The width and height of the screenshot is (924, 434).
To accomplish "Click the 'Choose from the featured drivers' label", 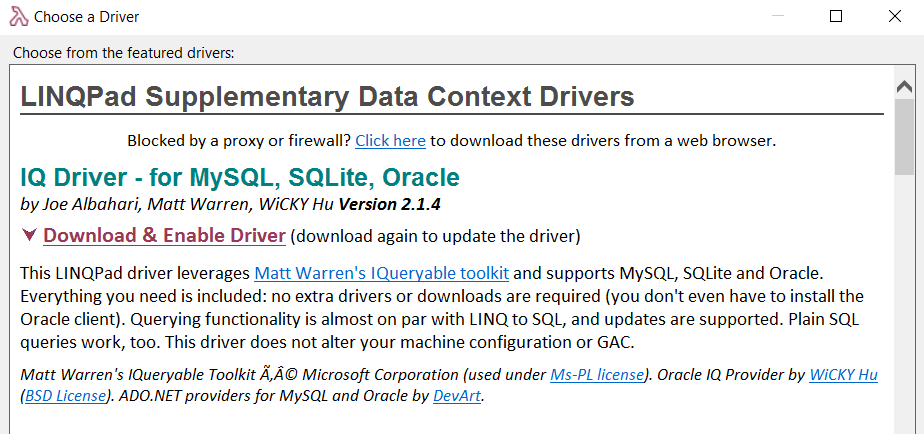I will coord(124,53).
